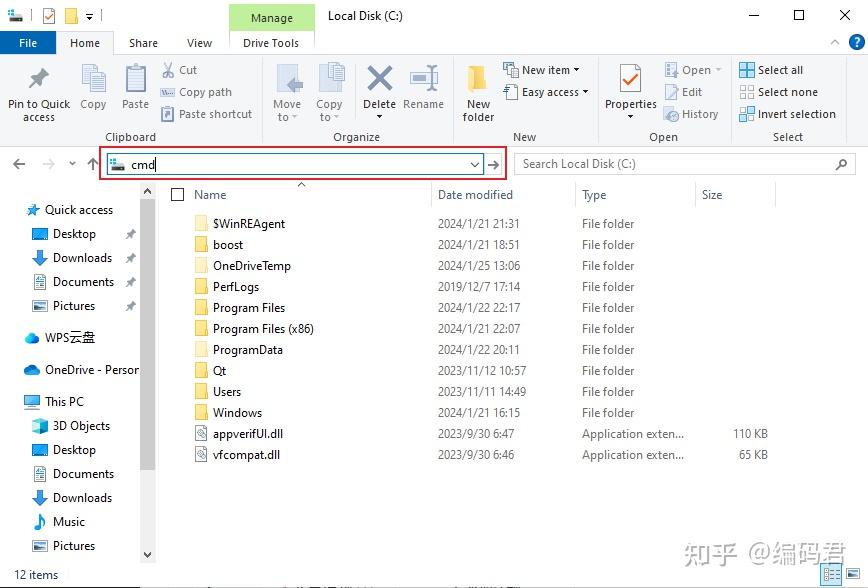Tick the checkbox beside the Name column

click(178, 194)
